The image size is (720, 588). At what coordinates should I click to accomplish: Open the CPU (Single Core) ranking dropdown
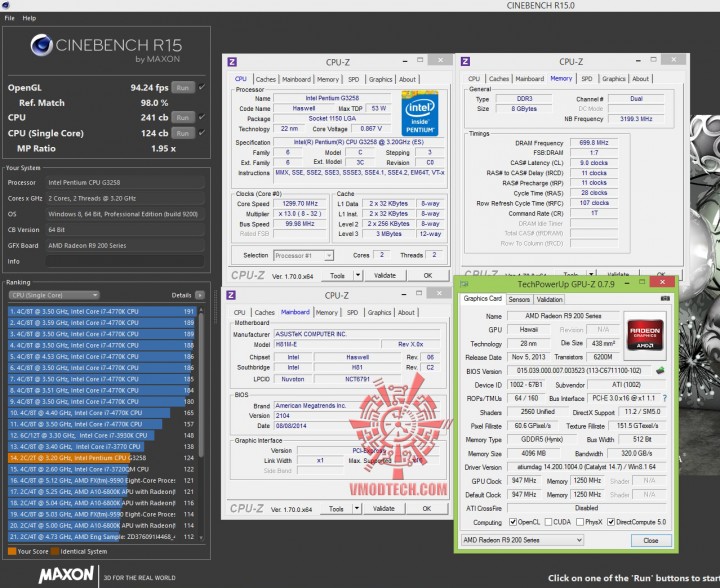click(54, 295)
